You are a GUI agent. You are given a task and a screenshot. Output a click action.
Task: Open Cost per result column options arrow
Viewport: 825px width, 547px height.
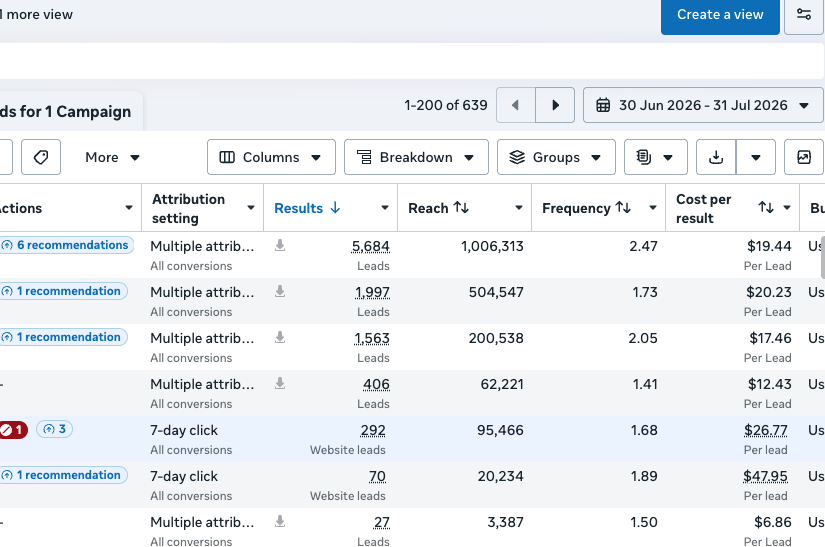[787, 208]
